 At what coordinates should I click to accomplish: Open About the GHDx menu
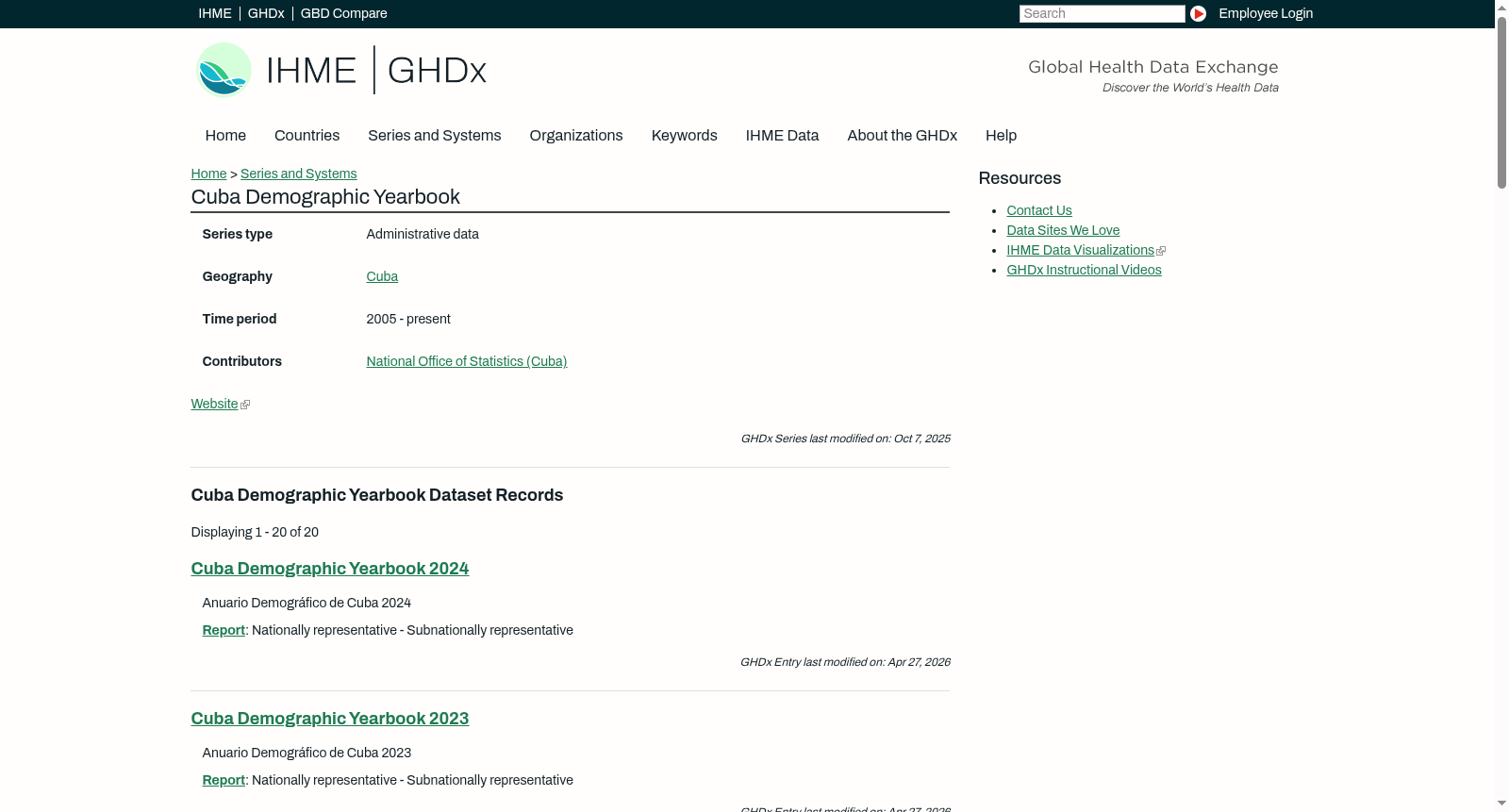[902, 136]
